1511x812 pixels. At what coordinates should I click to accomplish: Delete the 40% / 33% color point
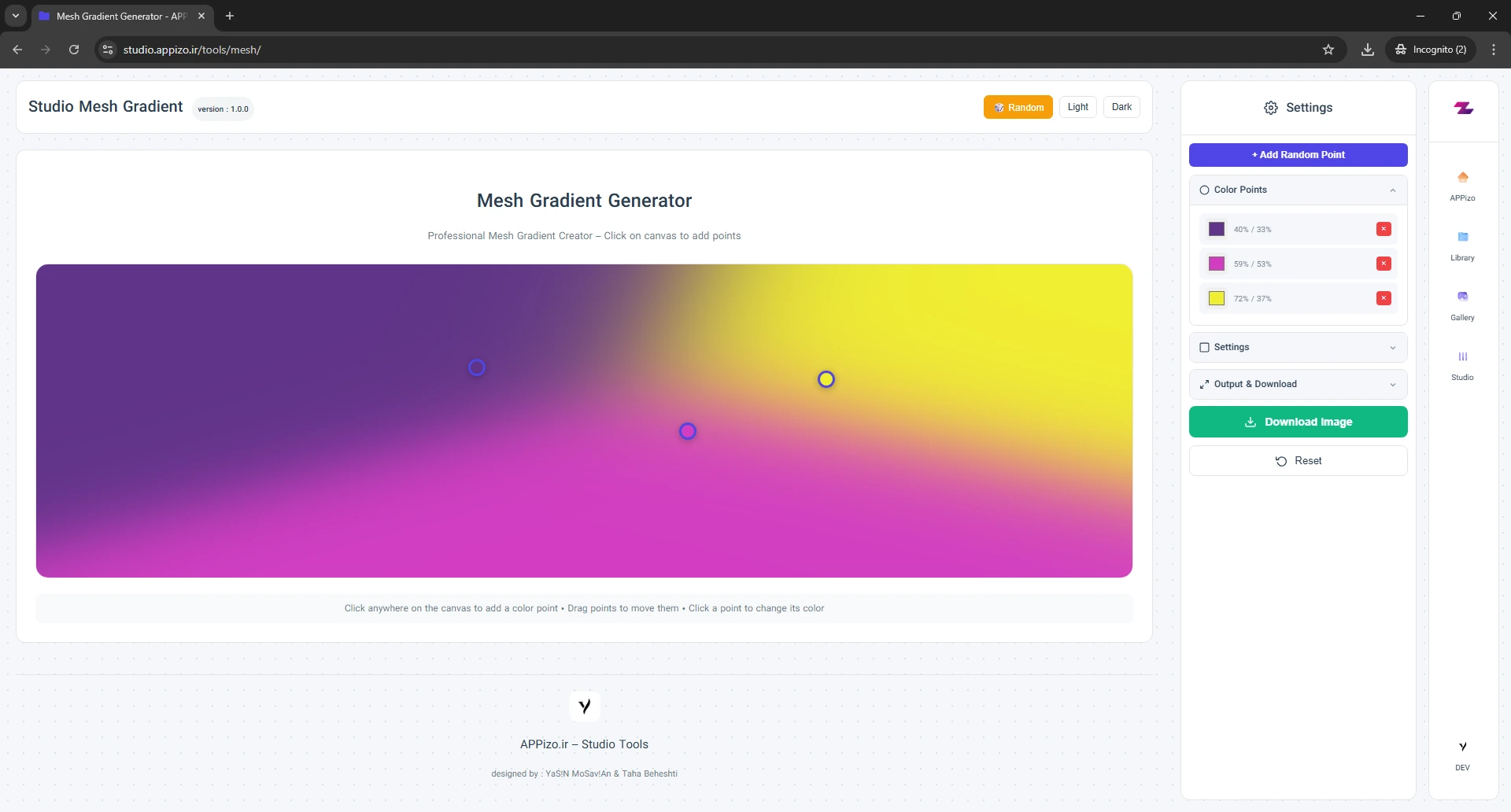tap(1384, 229)
